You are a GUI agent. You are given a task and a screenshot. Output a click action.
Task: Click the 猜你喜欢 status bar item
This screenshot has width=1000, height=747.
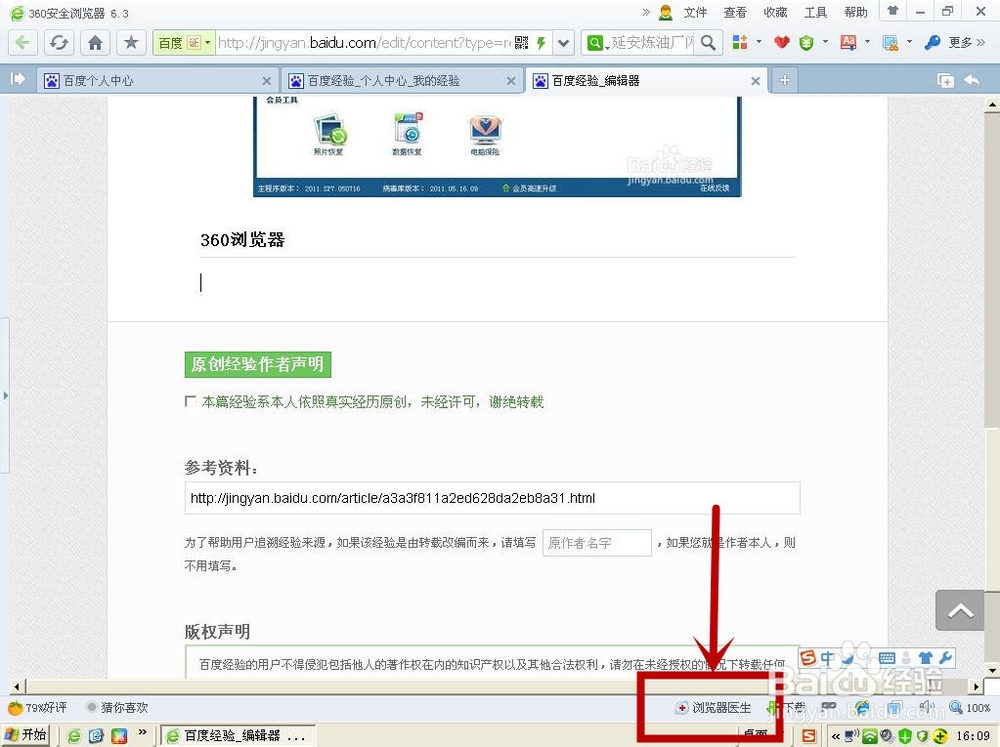tap(117, 707)
